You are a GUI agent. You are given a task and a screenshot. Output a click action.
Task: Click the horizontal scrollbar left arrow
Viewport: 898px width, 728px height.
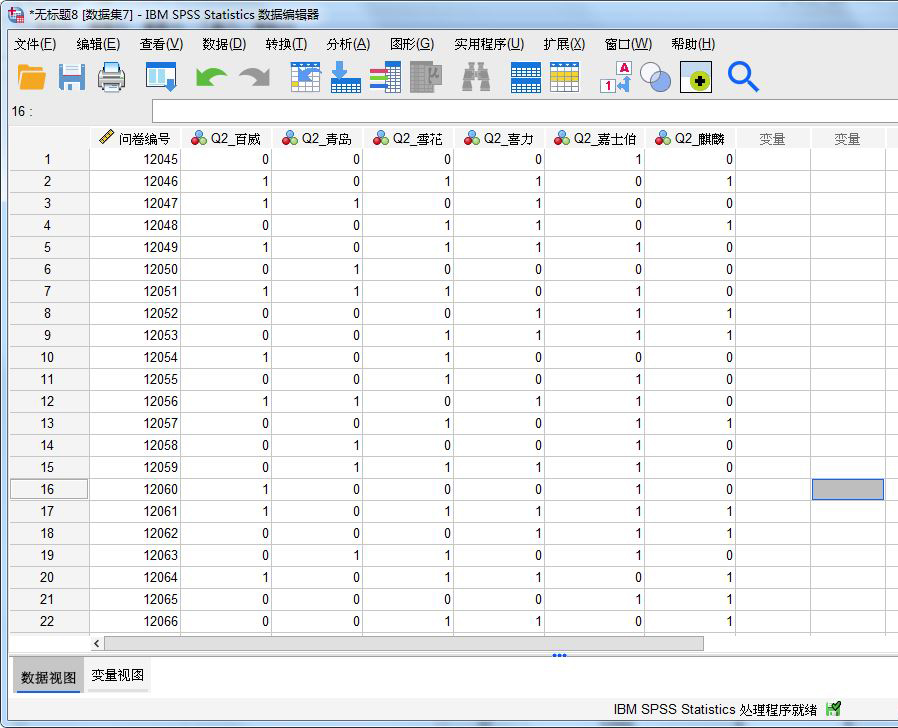[x=97, y=644]
